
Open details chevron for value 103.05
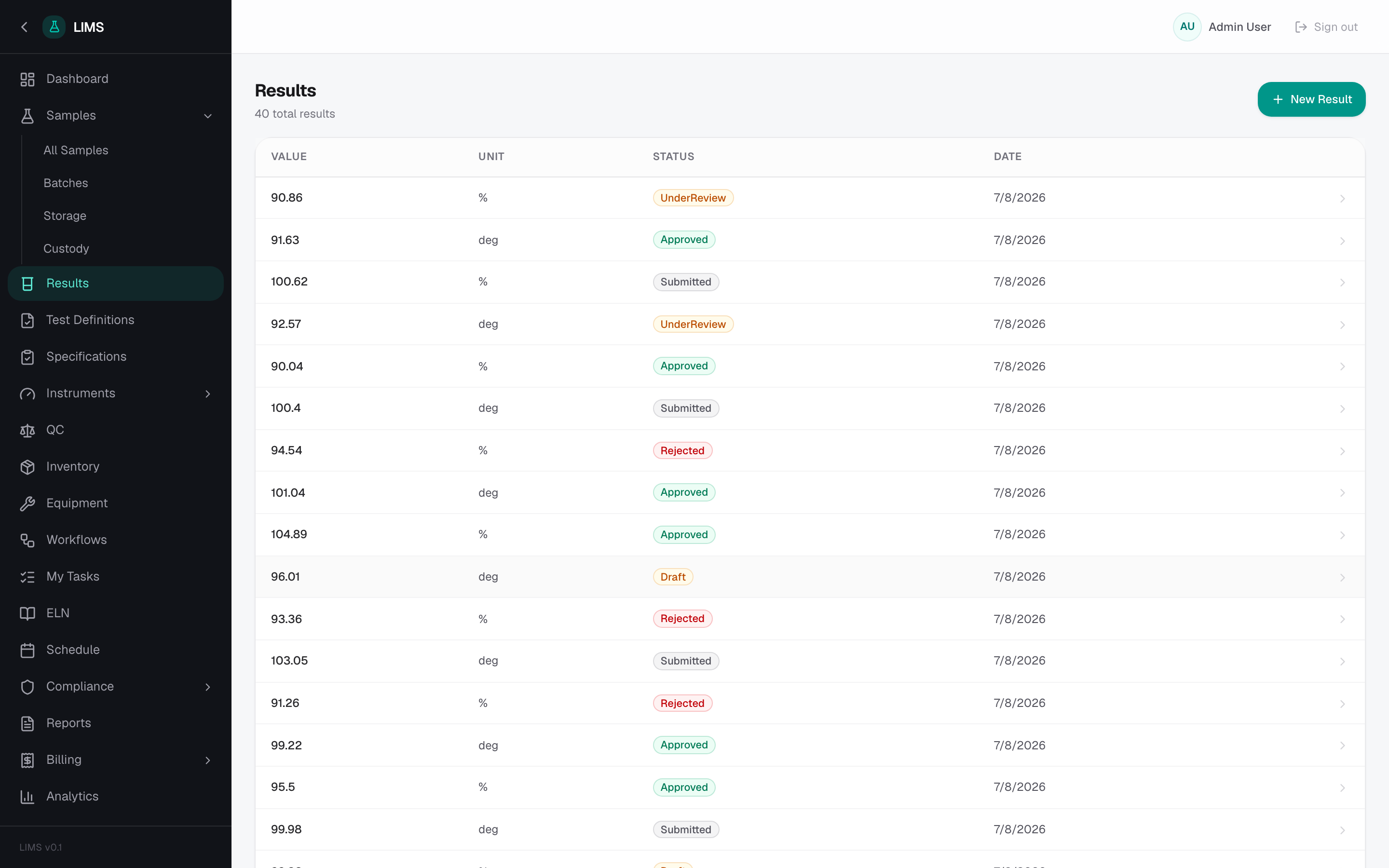1342,661
